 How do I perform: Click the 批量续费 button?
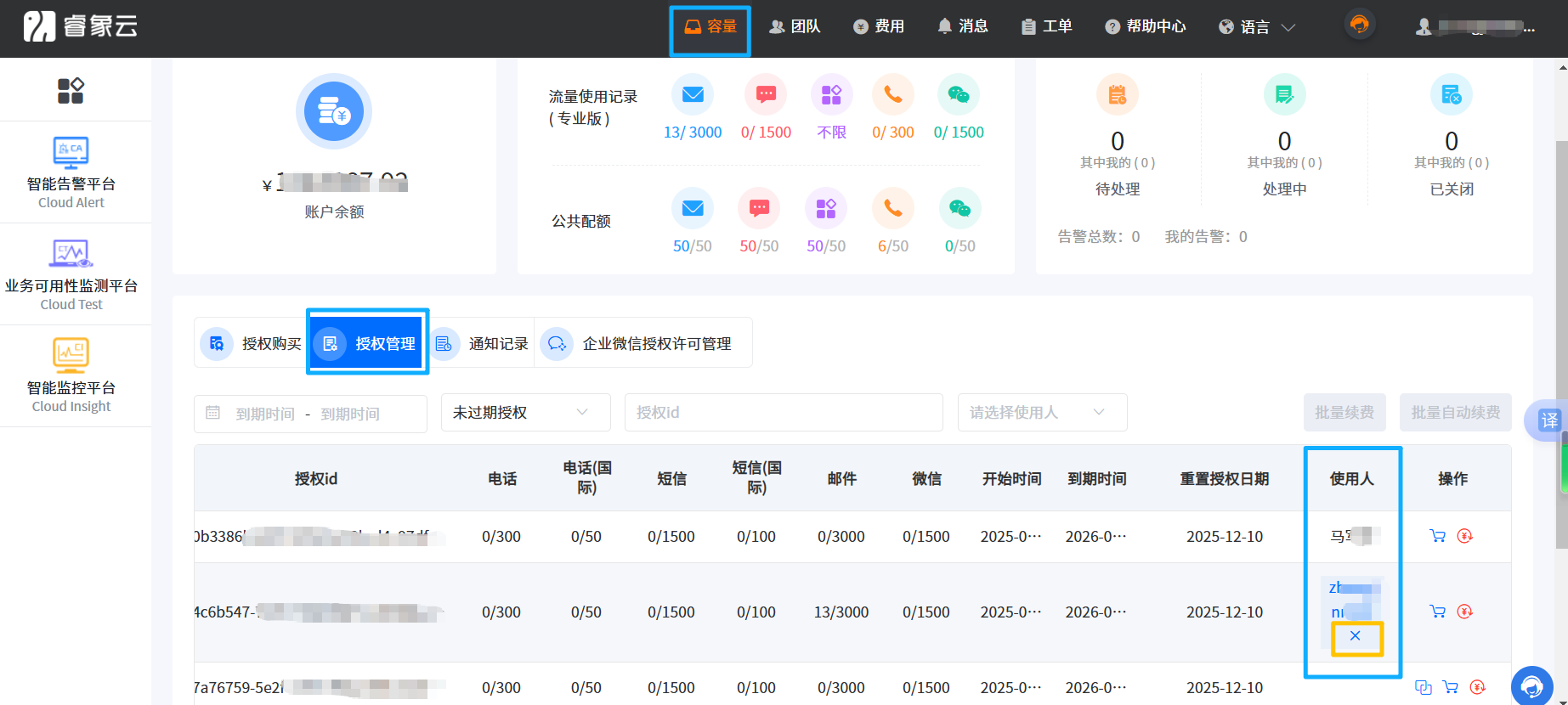(1344, 413)
